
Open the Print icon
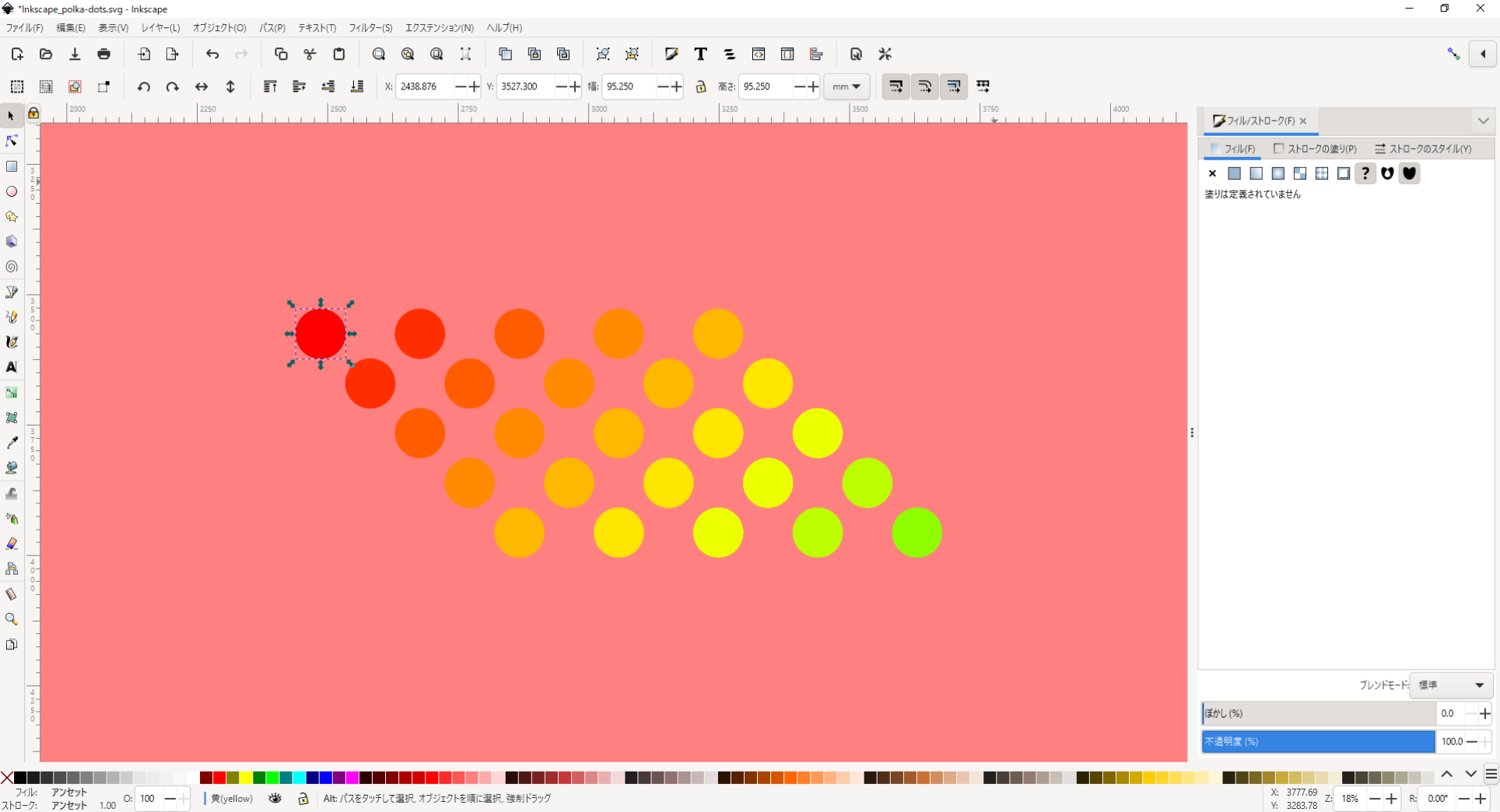[103, 54]
